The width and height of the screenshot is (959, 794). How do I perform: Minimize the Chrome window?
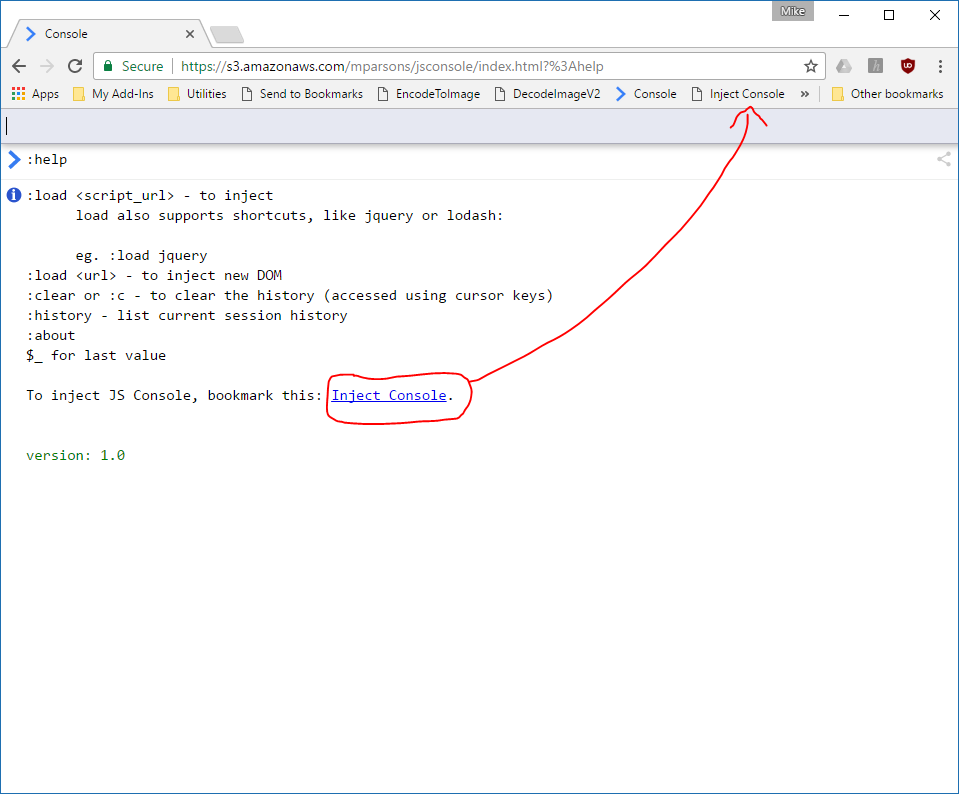(844, 15)
